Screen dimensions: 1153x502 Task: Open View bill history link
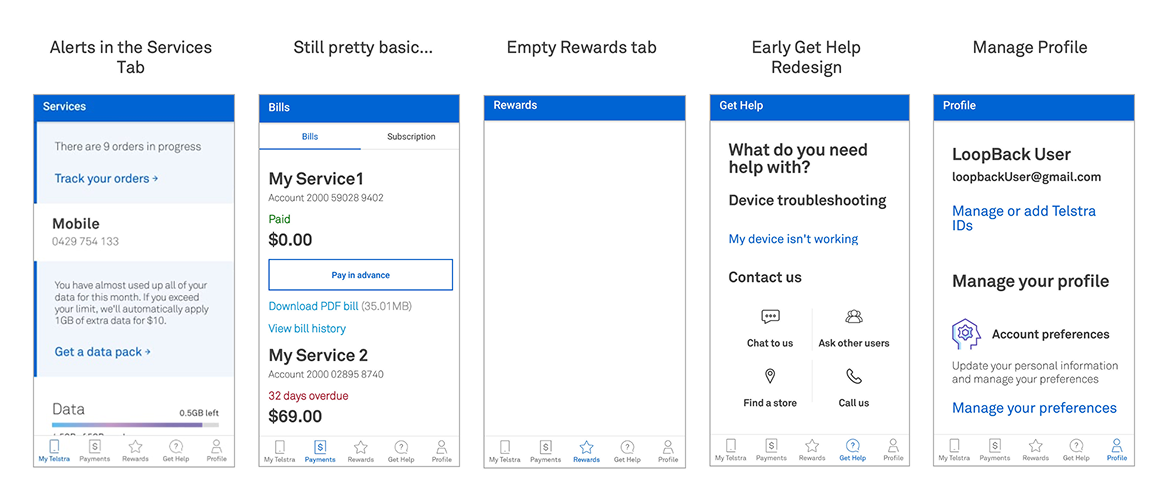tap(307, 329)
